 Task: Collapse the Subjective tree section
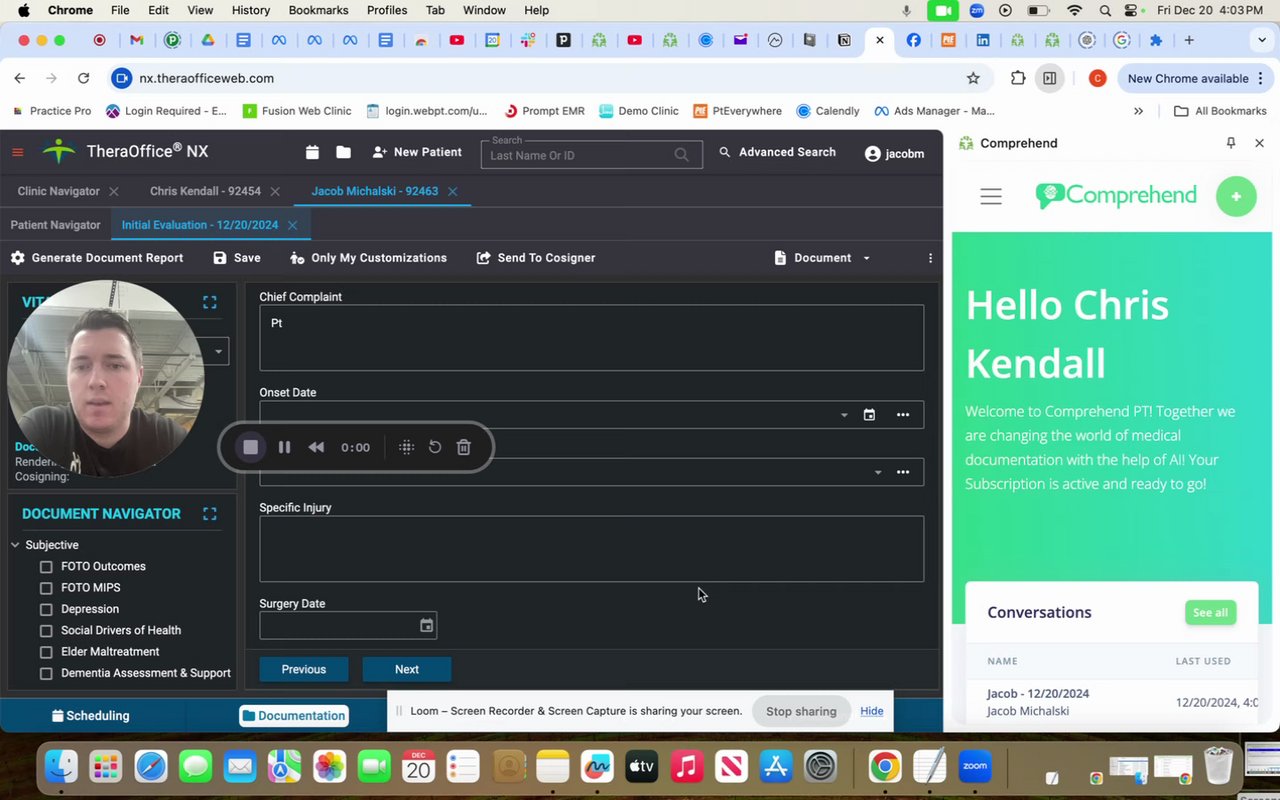click(15, 545)
